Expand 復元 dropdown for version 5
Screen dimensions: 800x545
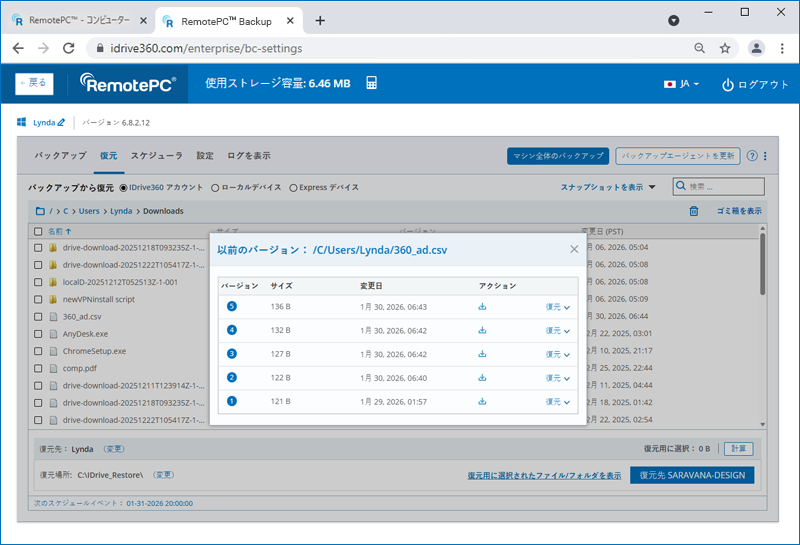(558, 307)
